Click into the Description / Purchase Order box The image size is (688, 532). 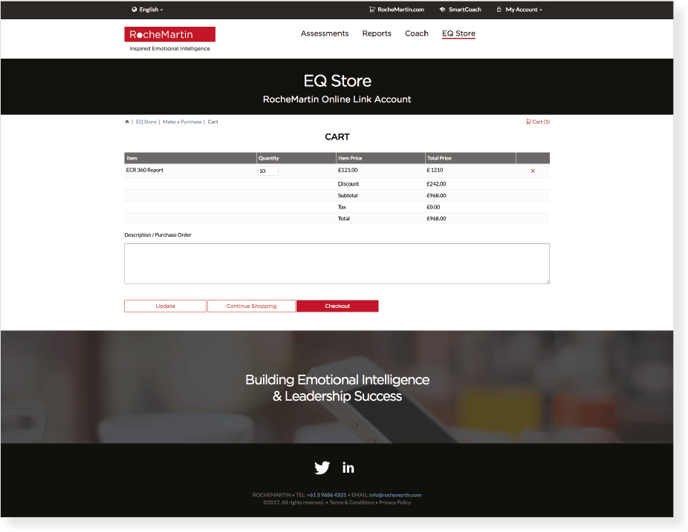(x=337, y=263)
